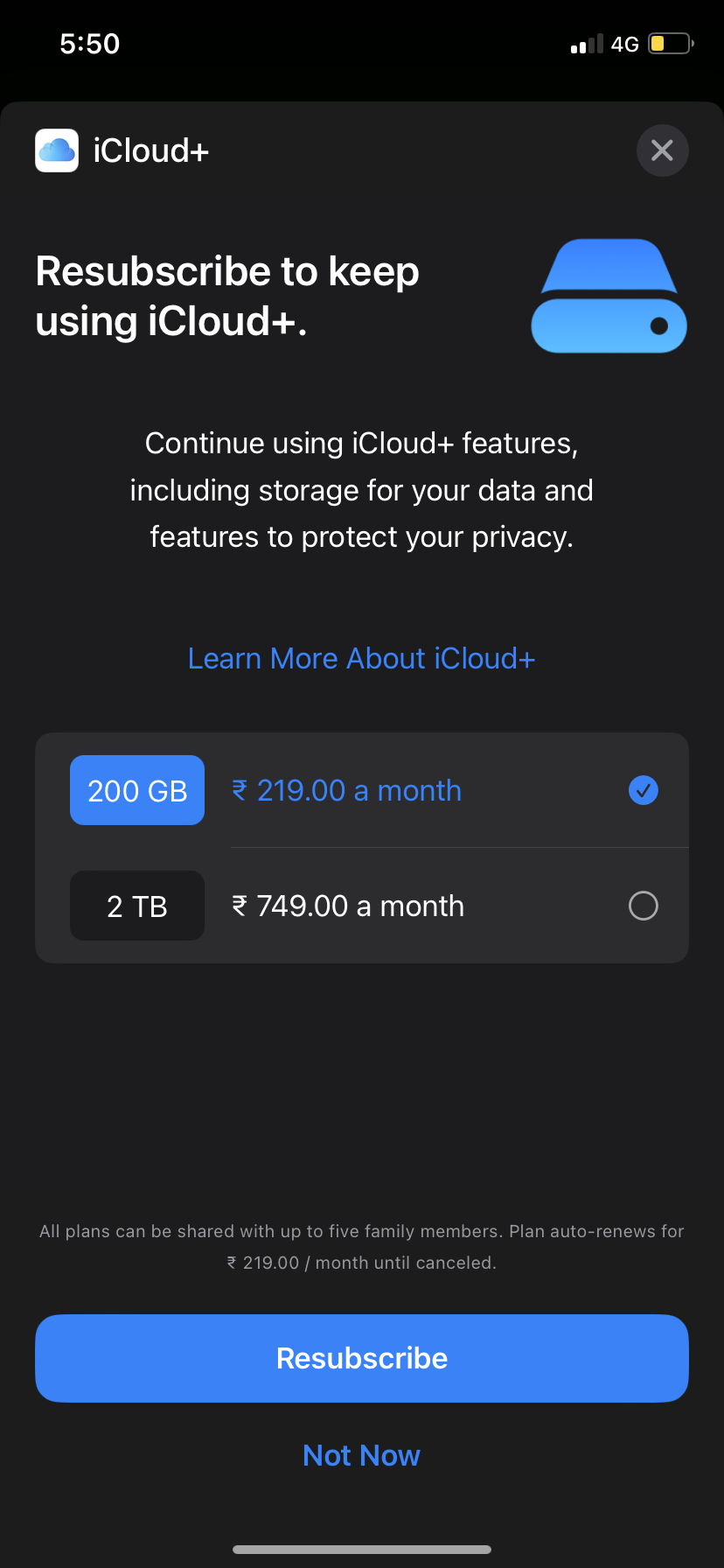Tap the plan auto-renew disclaimer text

click(x=361, y=1246)
